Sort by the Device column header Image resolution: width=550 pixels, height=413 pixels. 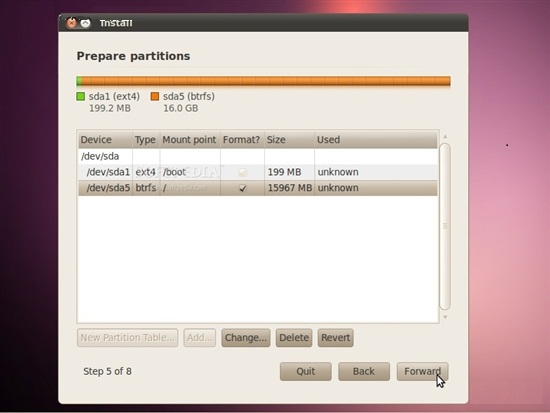pos(105,140)
